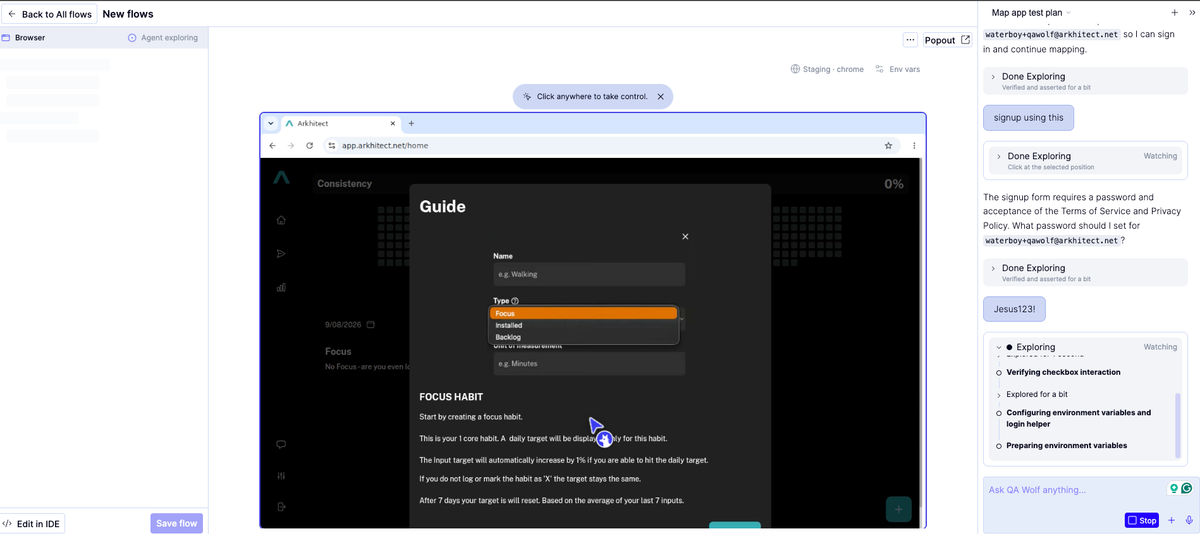Pop out the browser view
The image size is (1200, 534).
coord(947,40)
